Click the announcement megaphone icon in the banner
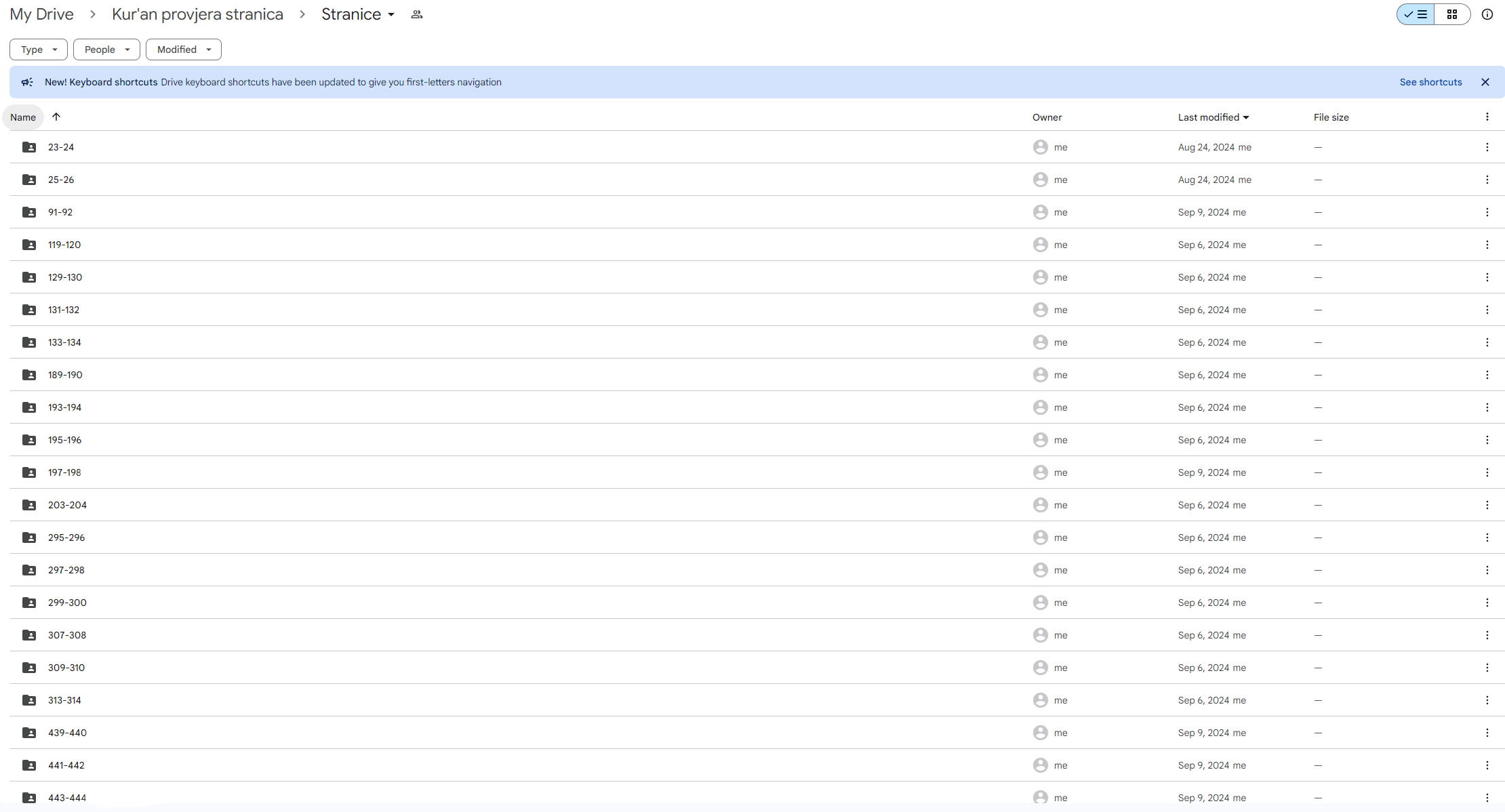 (x=26, y=81)
